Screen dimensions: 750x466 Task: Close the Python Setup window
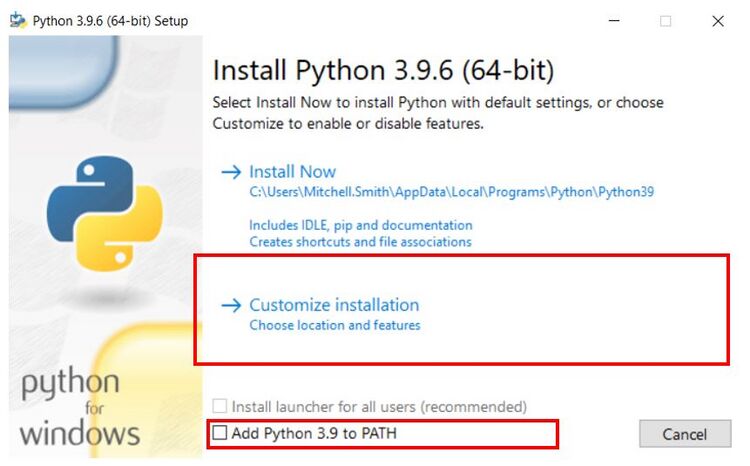[x=717, y=20]
